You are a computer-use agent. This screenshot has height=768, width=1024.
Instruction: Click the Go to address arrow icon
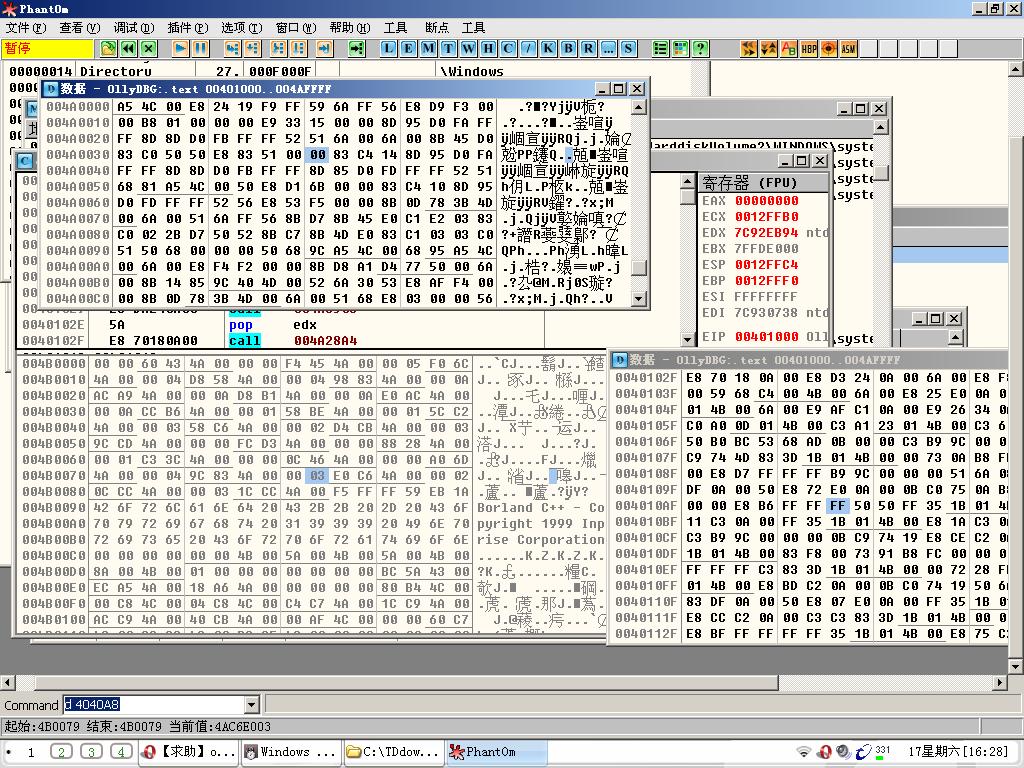point(357,48)
